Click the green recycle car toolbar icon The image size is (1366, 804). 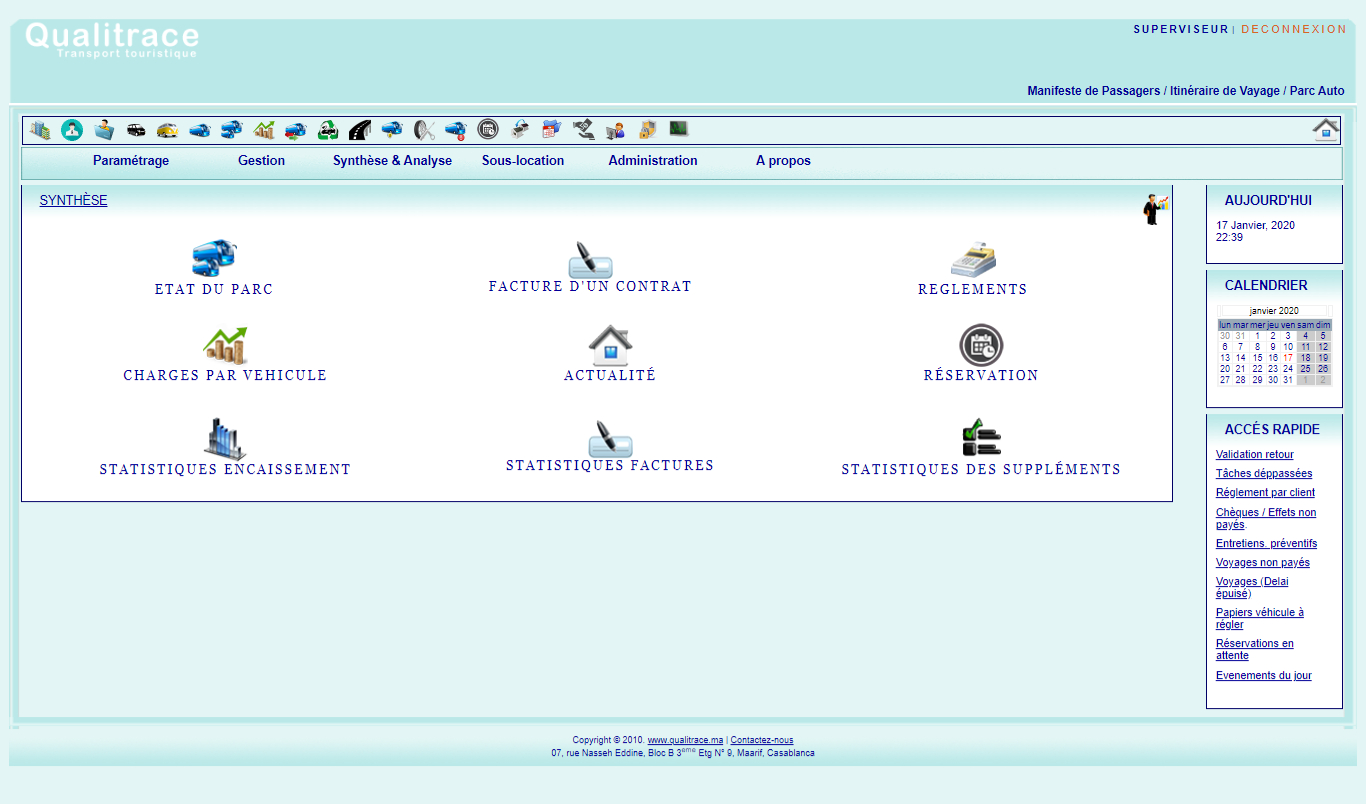(x=328, y=130)
